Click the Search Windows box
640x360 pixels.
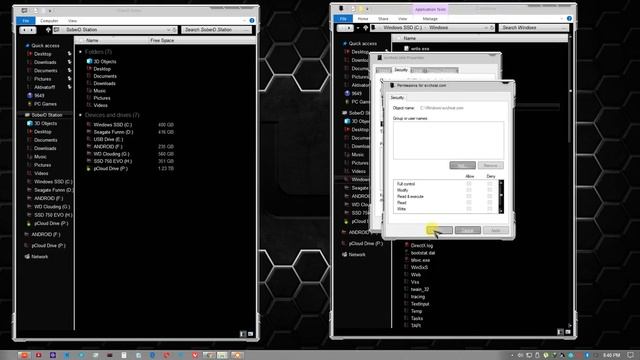(x=533, y=28)
